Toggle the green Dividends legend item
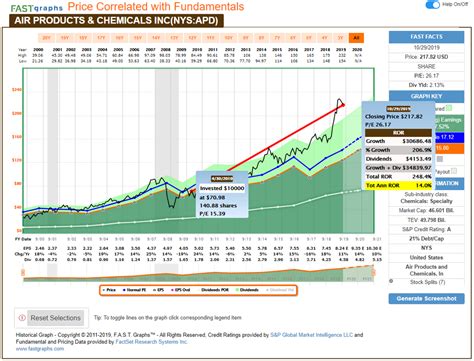Screen dimensions: 474x361 tap(247, 290)
